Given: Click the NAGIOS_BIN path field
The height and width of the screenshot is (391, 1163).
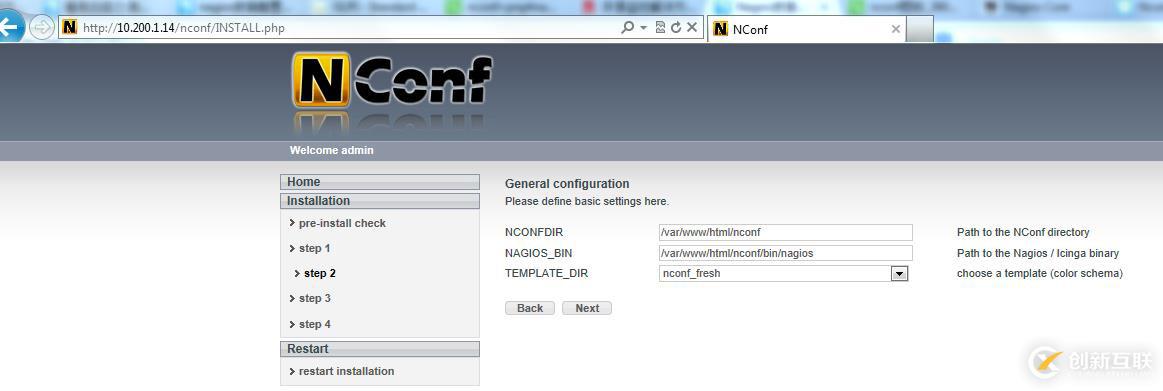Looking at the screenshot, I should click(x=785, y=253).
